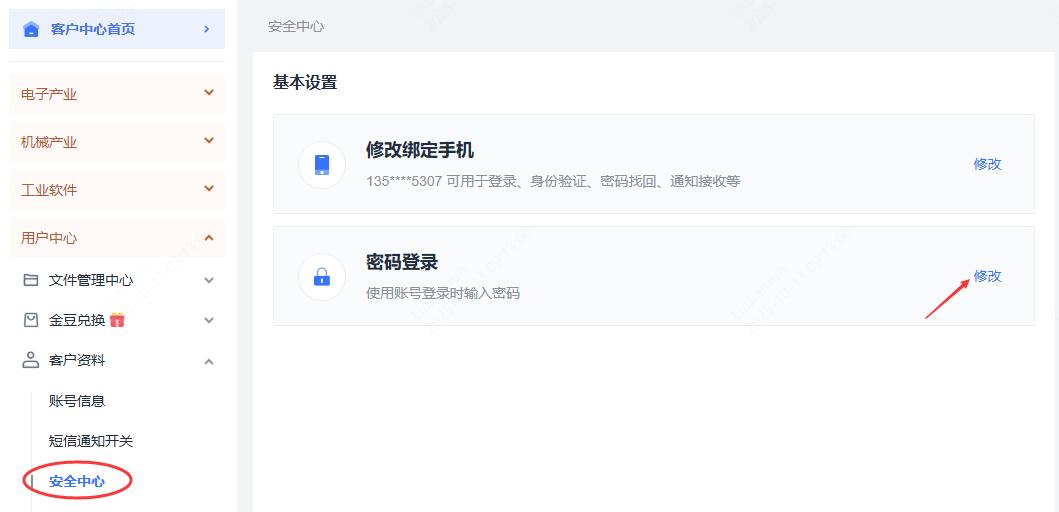The height and width of the screenshot is (512, 1059).
Task: Click the 安全中心 breadcrumb title
Action: click(x=296, y=27)
